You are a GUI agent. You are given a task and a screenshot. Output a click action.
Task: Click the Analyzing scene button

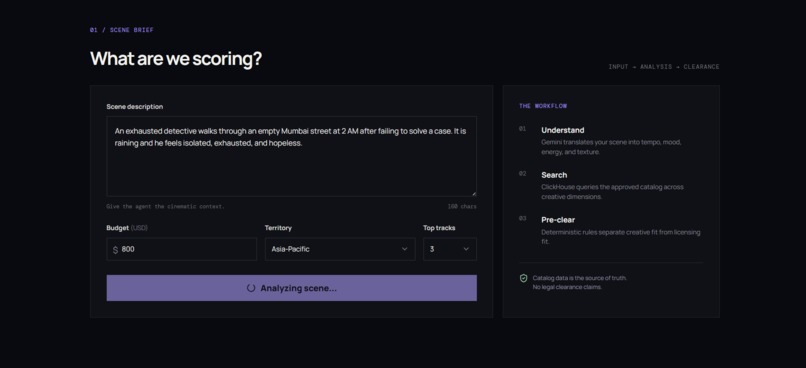coord(291,288)
